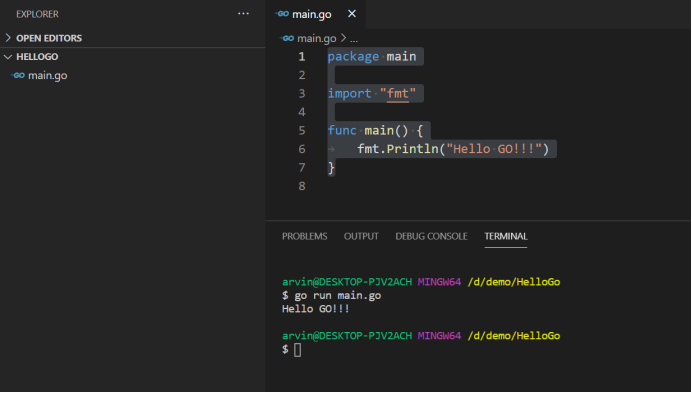Click the Go icon on the main.go tab
This screenshot has height=393, width=692.
pos(282,14)
